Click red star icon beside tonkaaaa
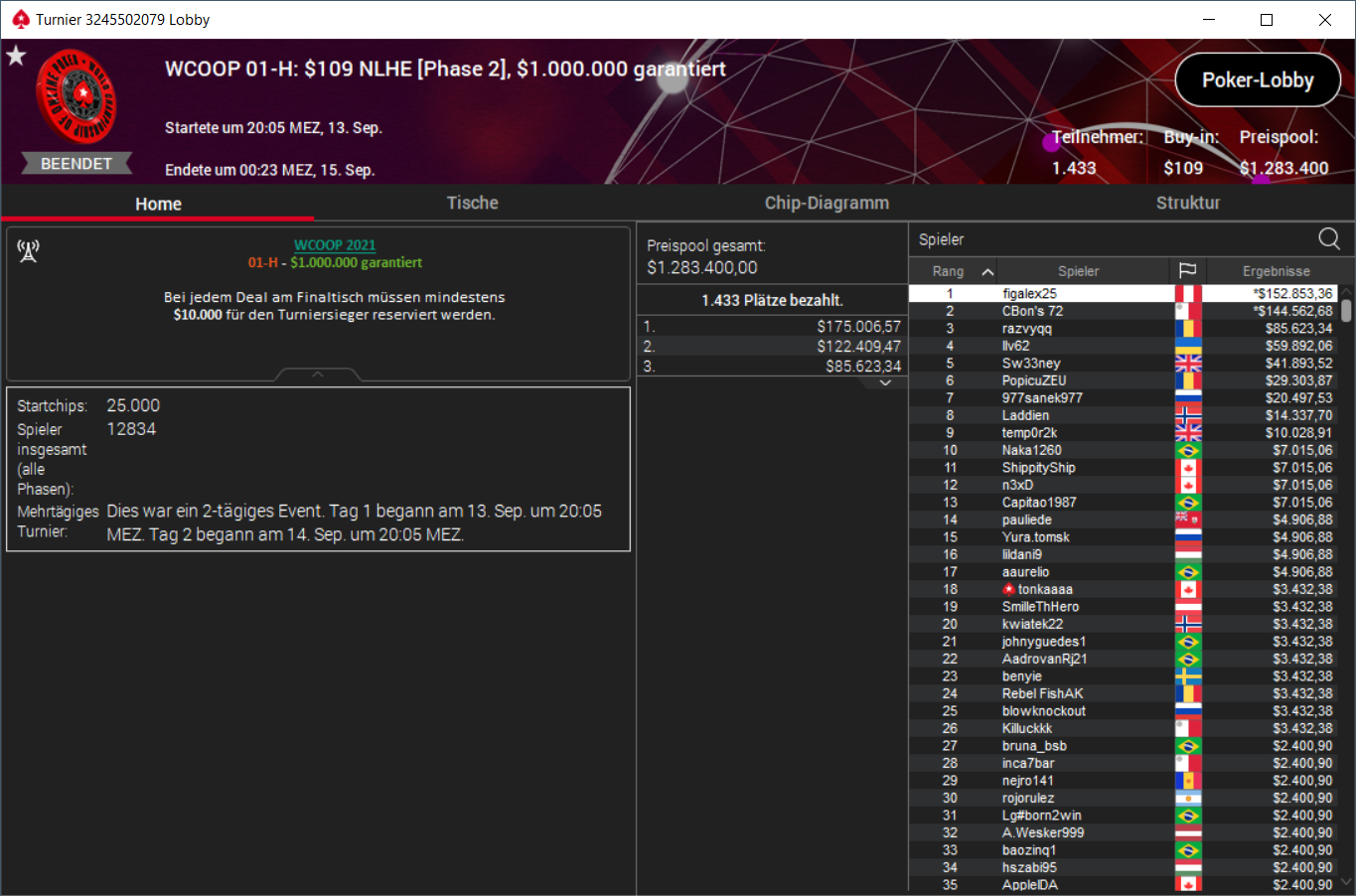Screen dimensions: 1356x896 pyautogui.click(x=1009, y=589)
